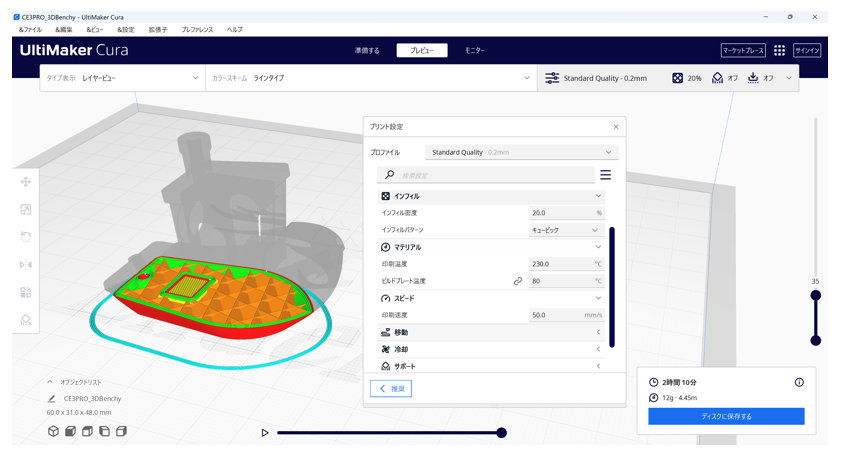Switch to the front view cube icon
The image size is (843, 458).
pos(70,431)
